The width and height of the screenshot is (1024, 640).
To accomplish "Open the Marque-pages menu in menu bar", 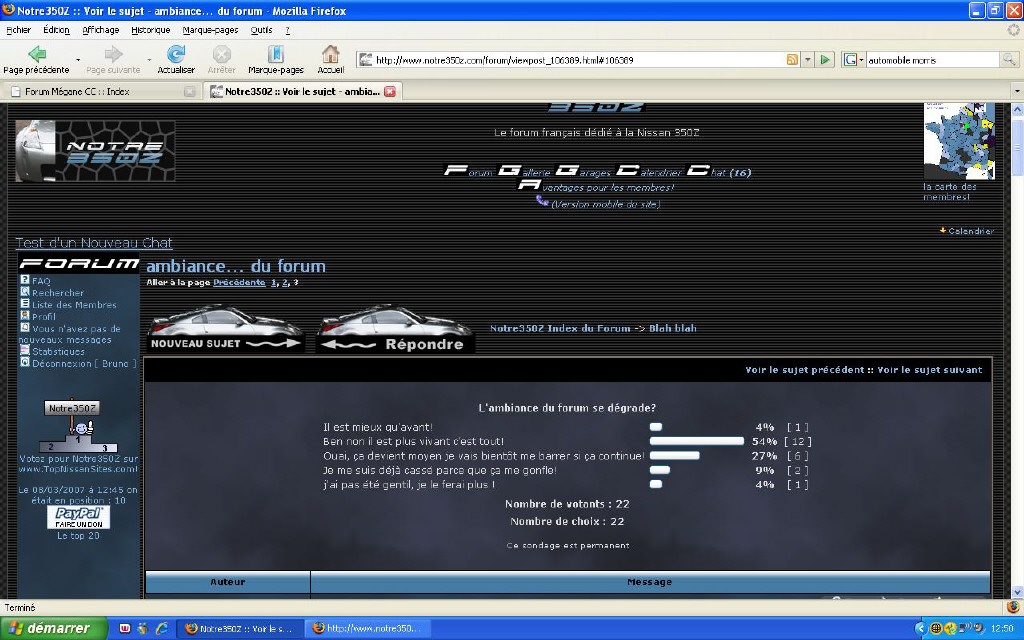I will click(x=210, y=30).
